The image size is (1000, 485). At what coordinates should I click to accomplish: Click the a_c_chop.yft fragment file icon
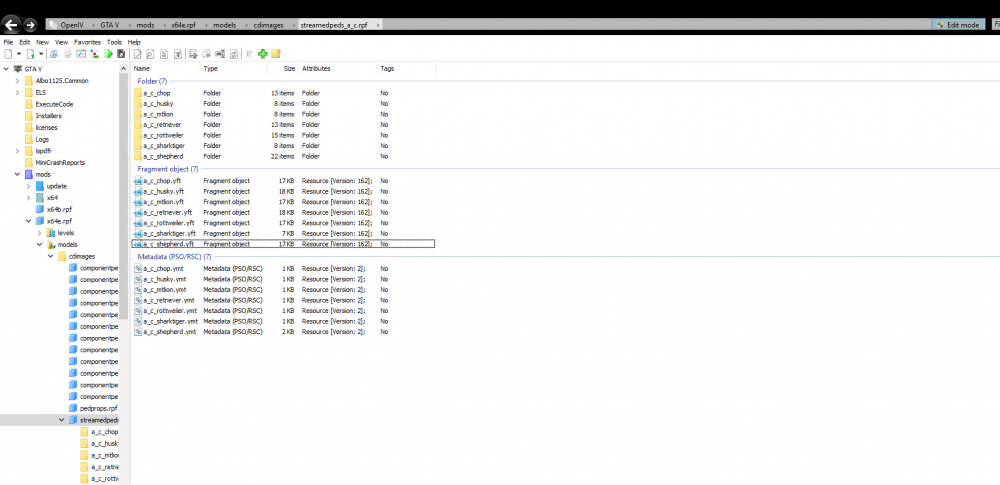click(137, 181)
